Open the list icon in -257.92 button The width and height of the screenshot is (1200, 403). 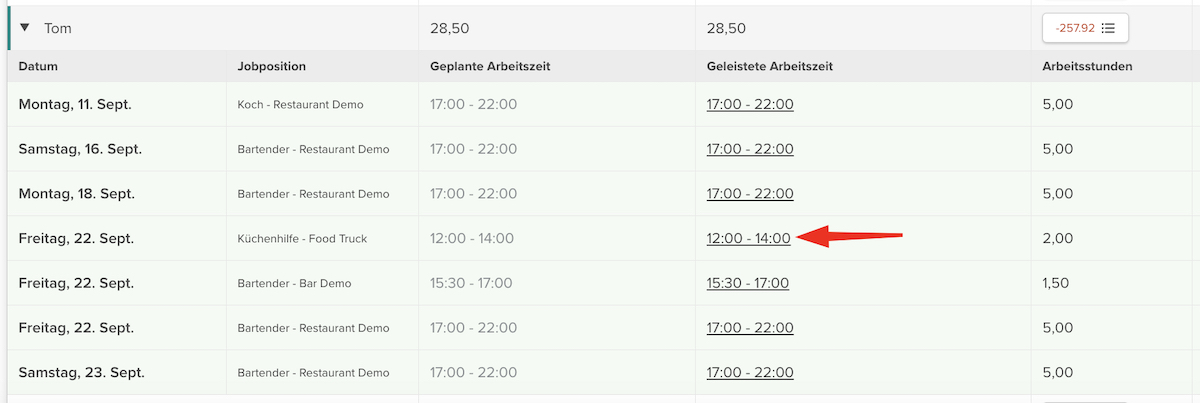pyautogui.click(x=1108, y=28)
